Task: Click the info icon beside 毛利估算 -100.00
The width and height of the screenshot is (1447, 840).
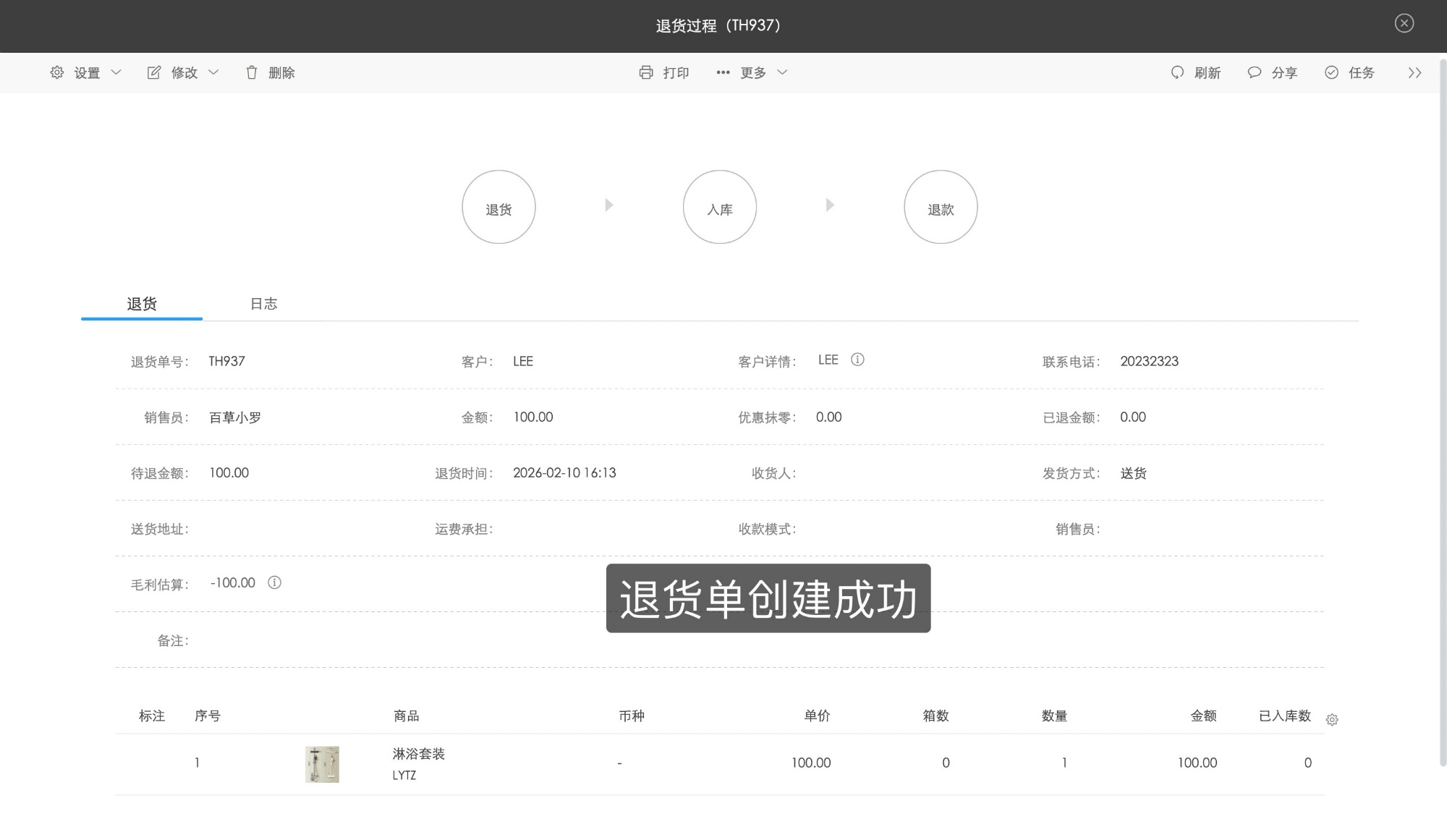Action: (273, 582)
